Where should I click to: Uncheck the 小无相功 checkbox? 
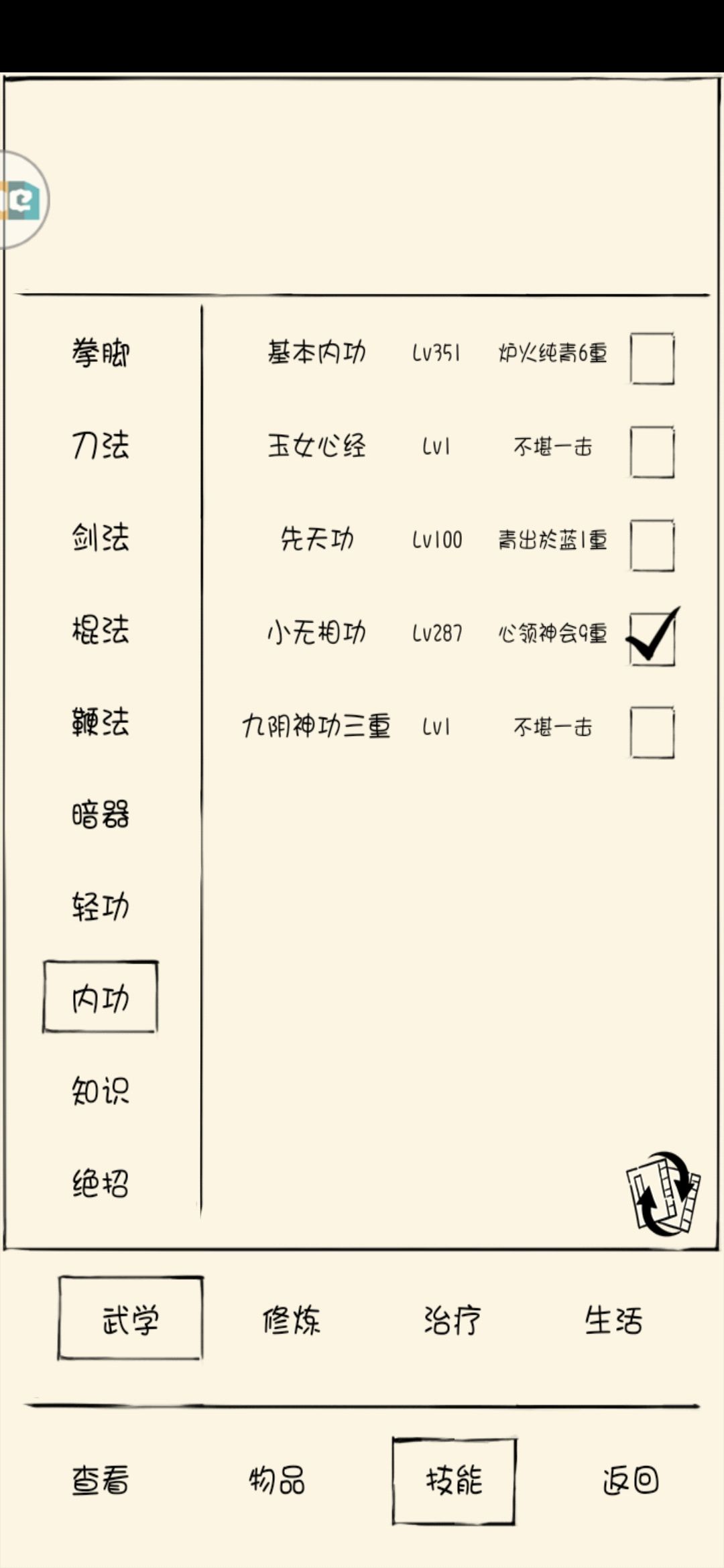coord(652,638)
